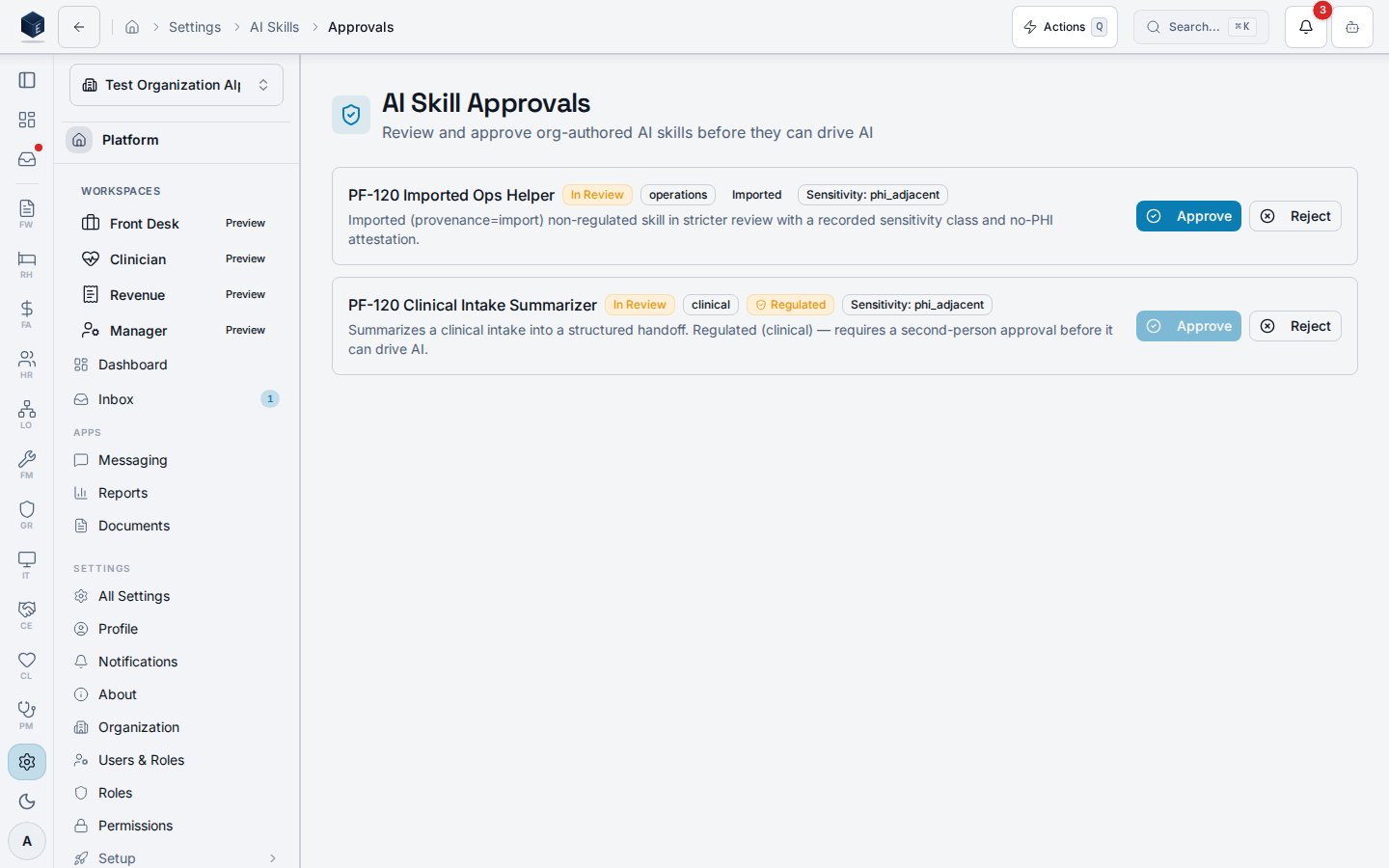This screenshot has width=1389, height=868.
Task: Open the PM stethoscope module icon
Action: tap(27, 715)
